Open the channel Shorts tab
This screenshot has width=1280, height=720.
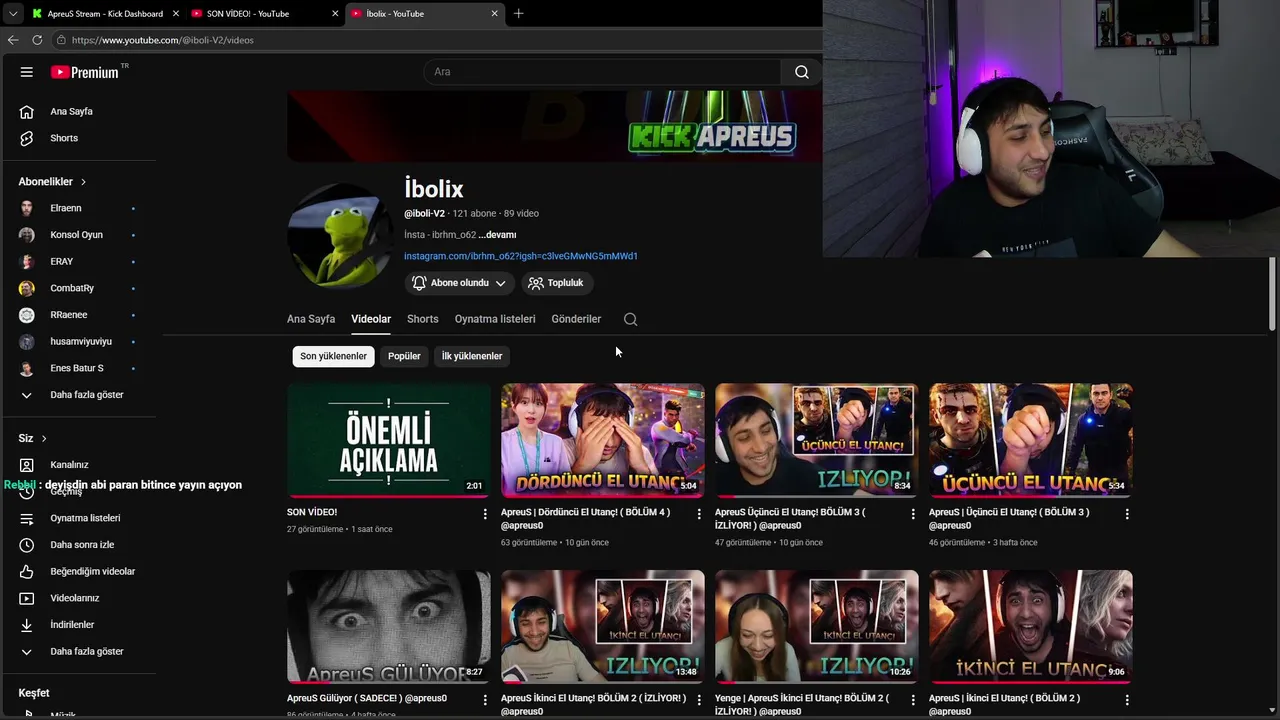422,319
